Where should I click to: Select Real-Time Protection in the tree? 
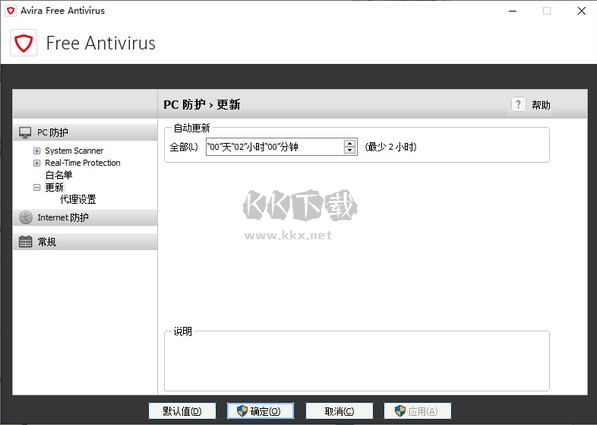point(82,163)
